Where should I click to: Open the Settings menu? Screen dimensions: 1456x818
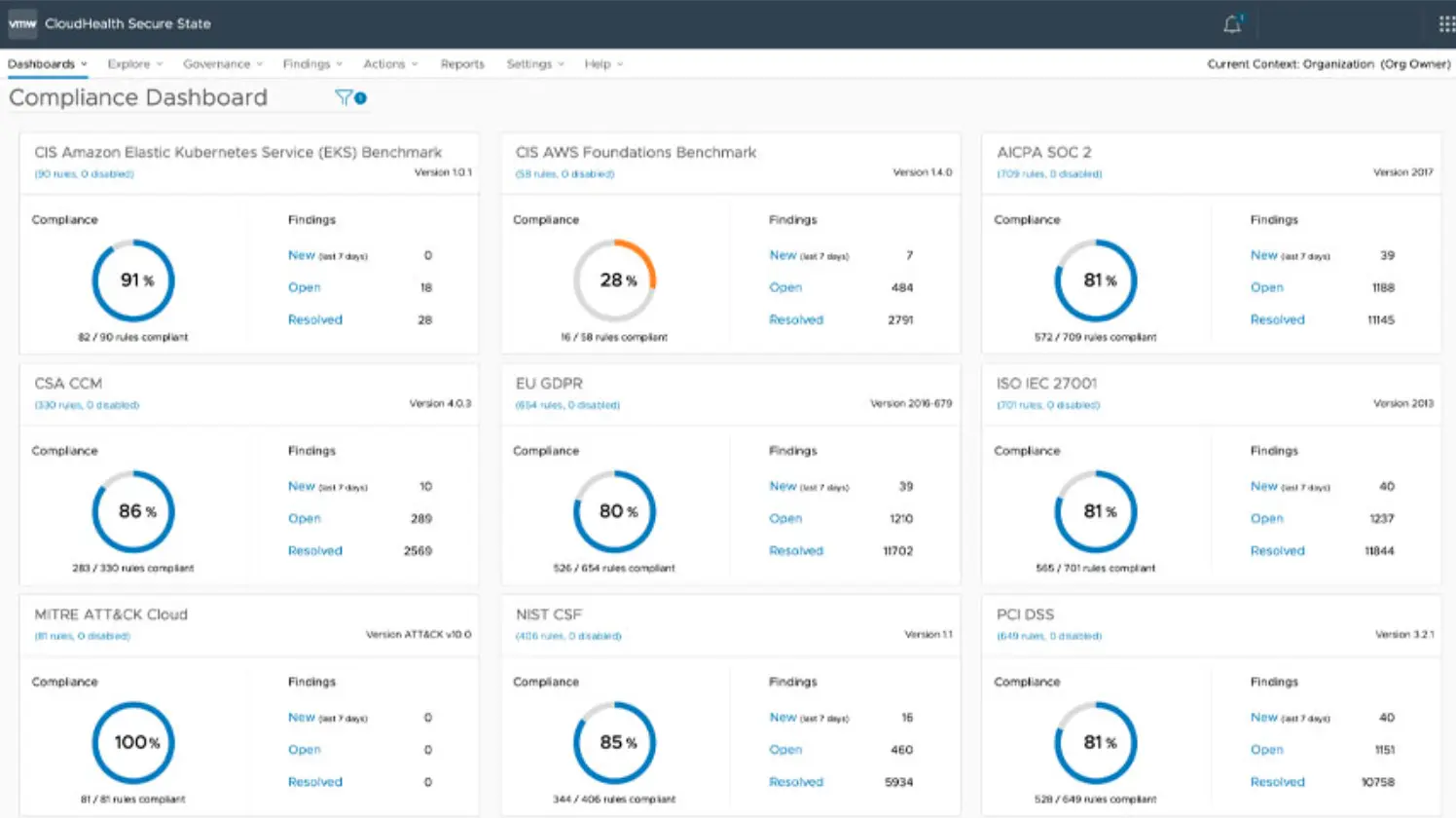point(535,64)
